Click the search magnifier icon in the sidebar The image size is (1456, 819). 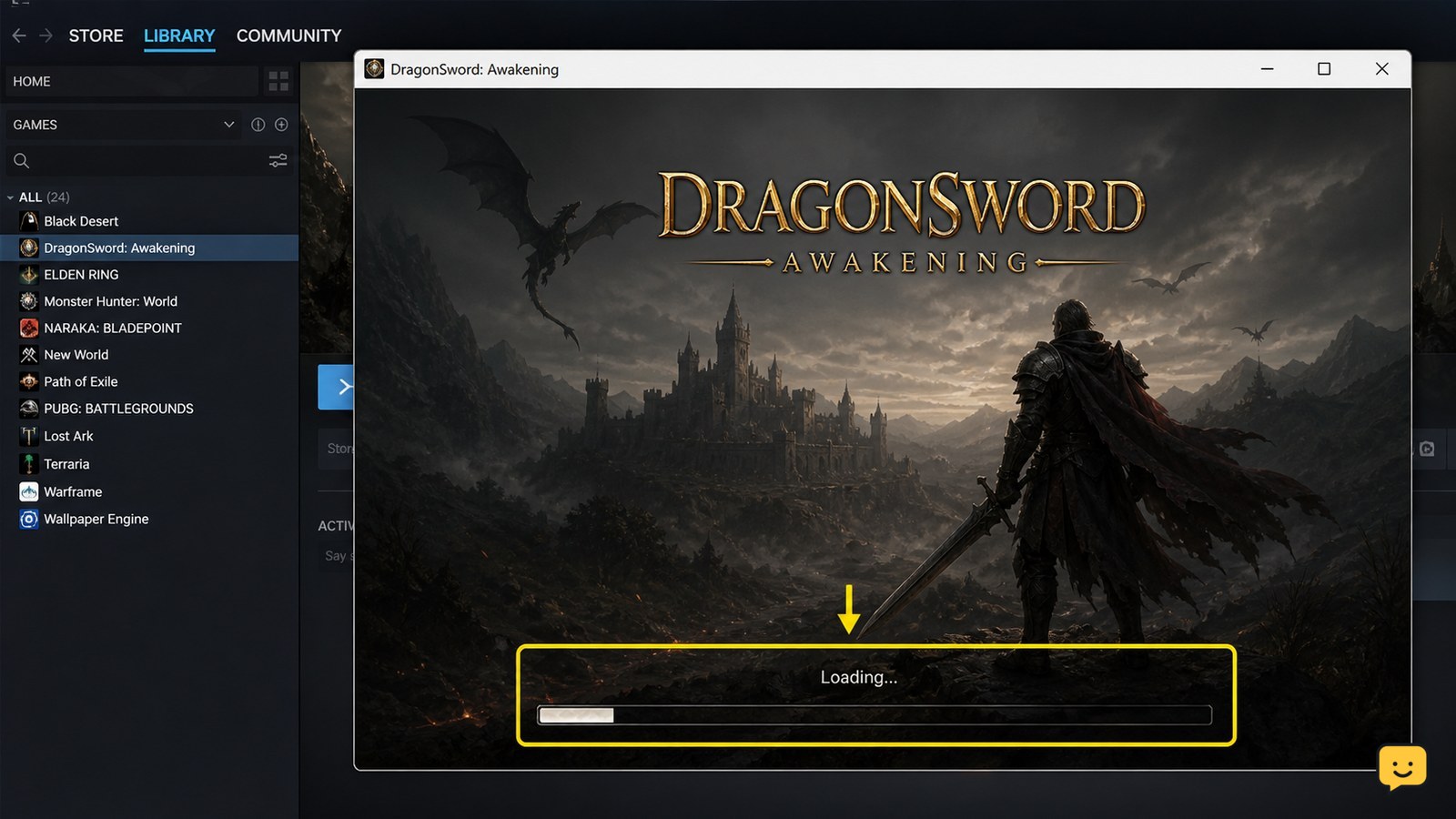pos(22,161)
